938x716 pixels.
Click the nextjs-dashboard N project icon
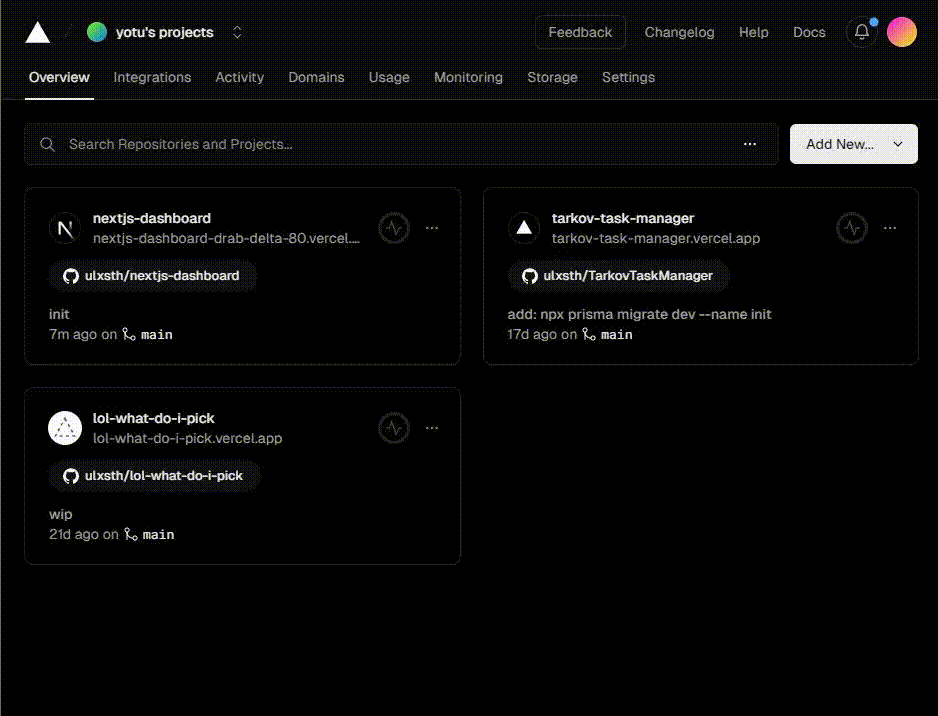coord(65,228)
